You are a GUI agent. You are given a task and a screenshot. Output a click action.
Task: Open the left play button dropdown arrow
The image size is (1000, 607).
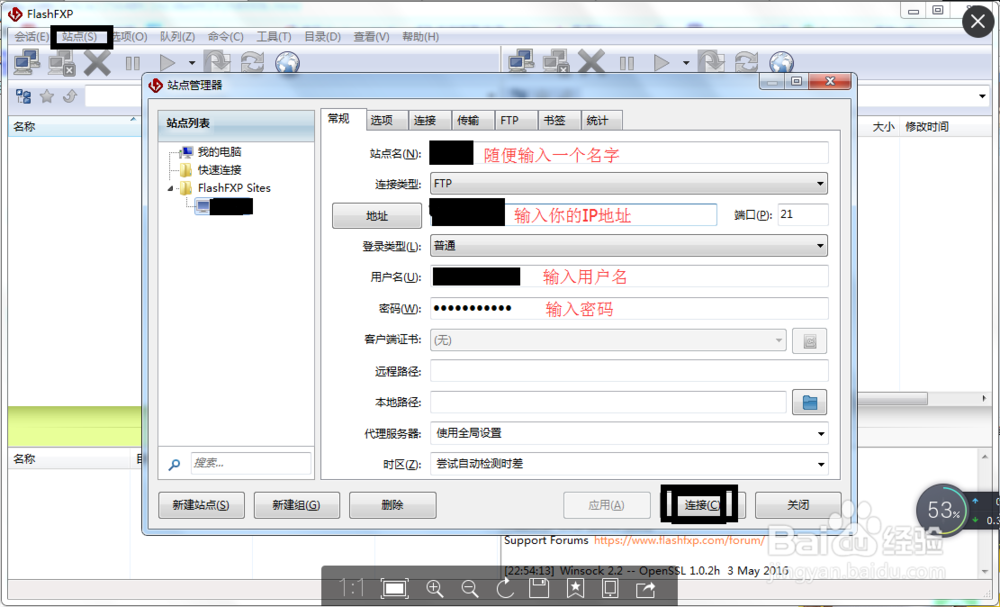[x=191, y=63]
